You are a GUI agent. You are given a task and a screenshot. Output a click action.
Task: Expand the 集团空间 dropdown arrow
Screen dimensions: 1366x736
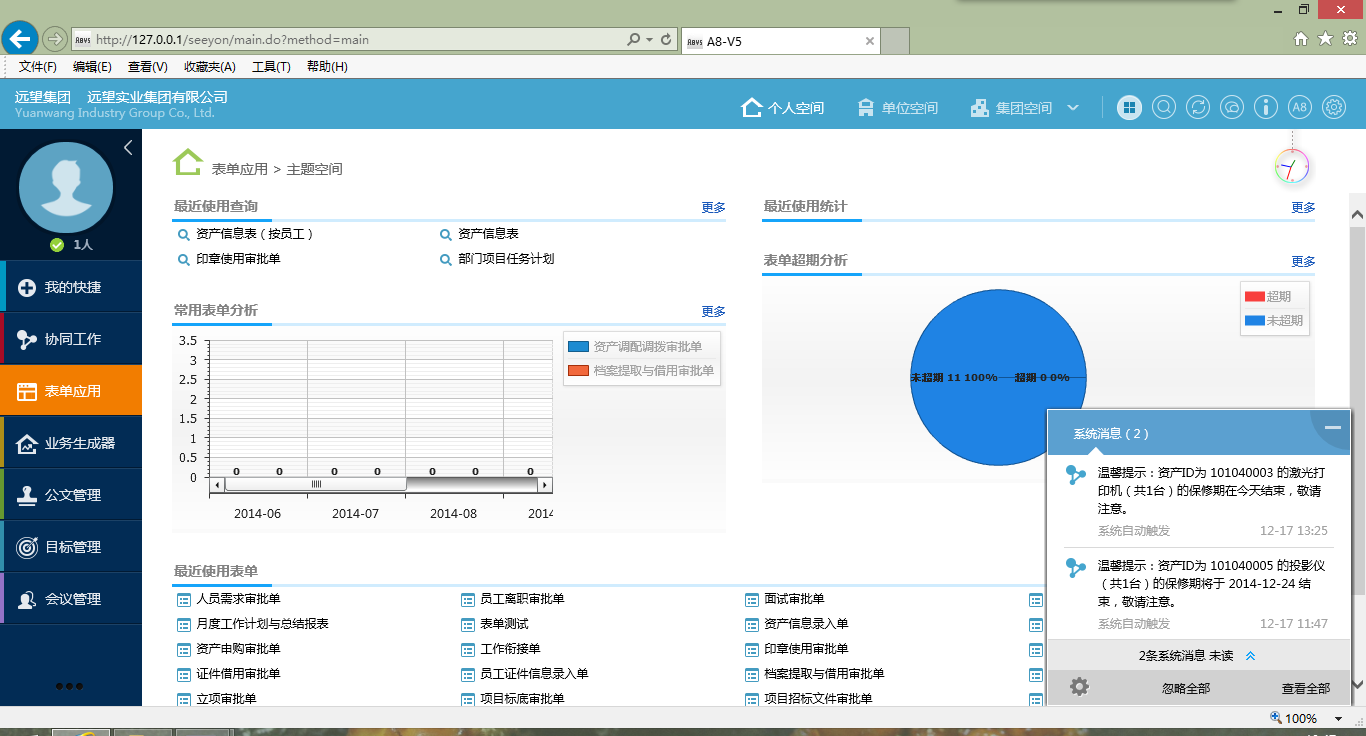1073,108
